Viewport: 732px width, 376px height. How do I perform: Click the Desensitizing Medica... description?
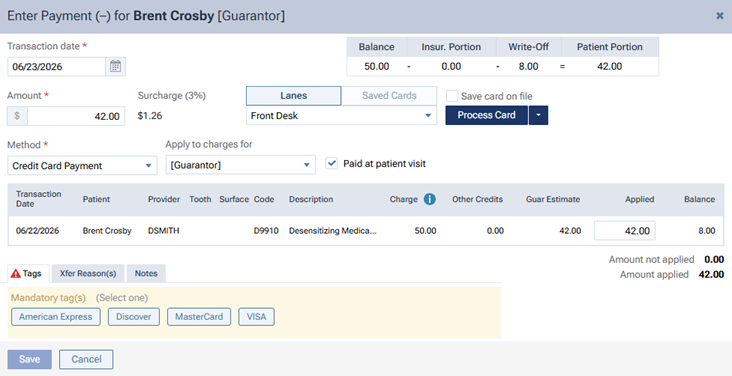coord(333,231)
